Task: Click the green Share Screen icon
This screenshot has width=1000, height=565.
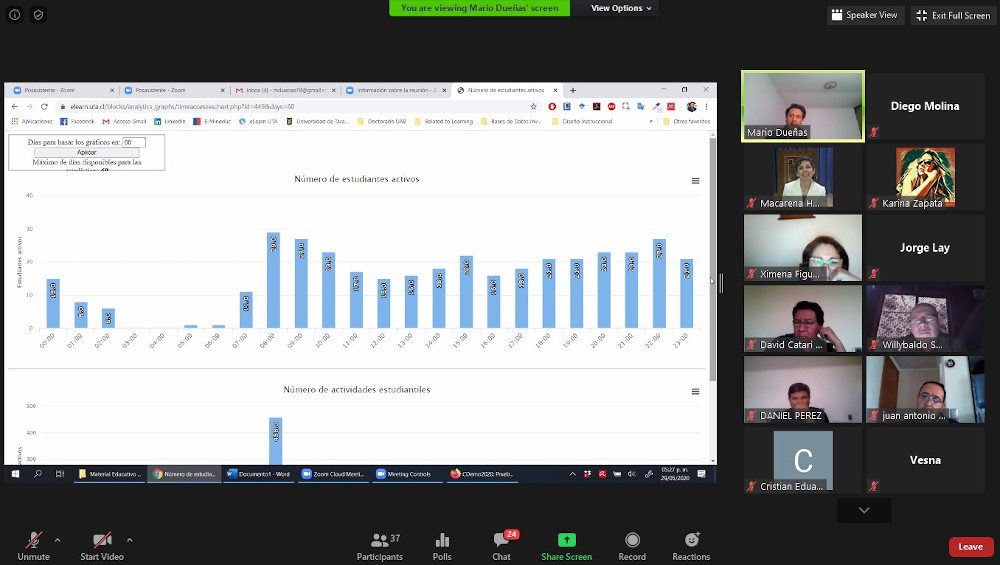Action: tap(566, 546)
